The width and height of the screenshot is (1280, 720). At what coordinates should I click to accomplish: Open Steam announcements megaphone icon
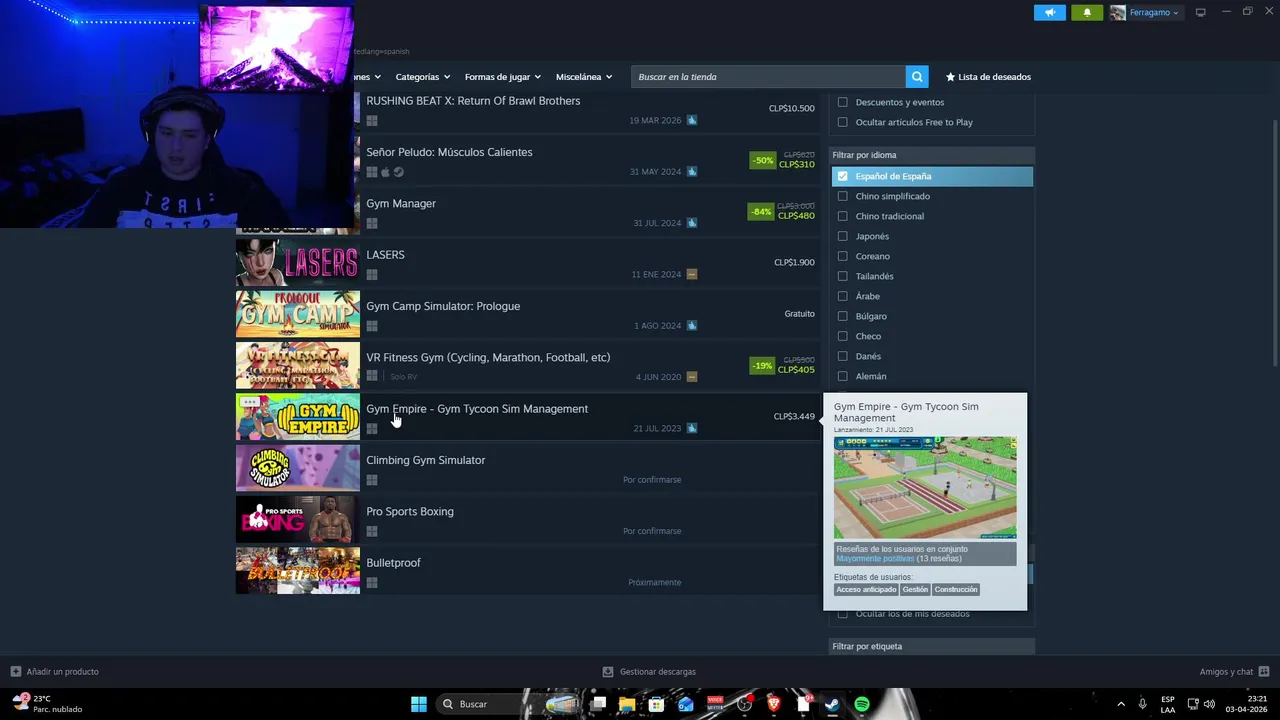(1049, 13)
